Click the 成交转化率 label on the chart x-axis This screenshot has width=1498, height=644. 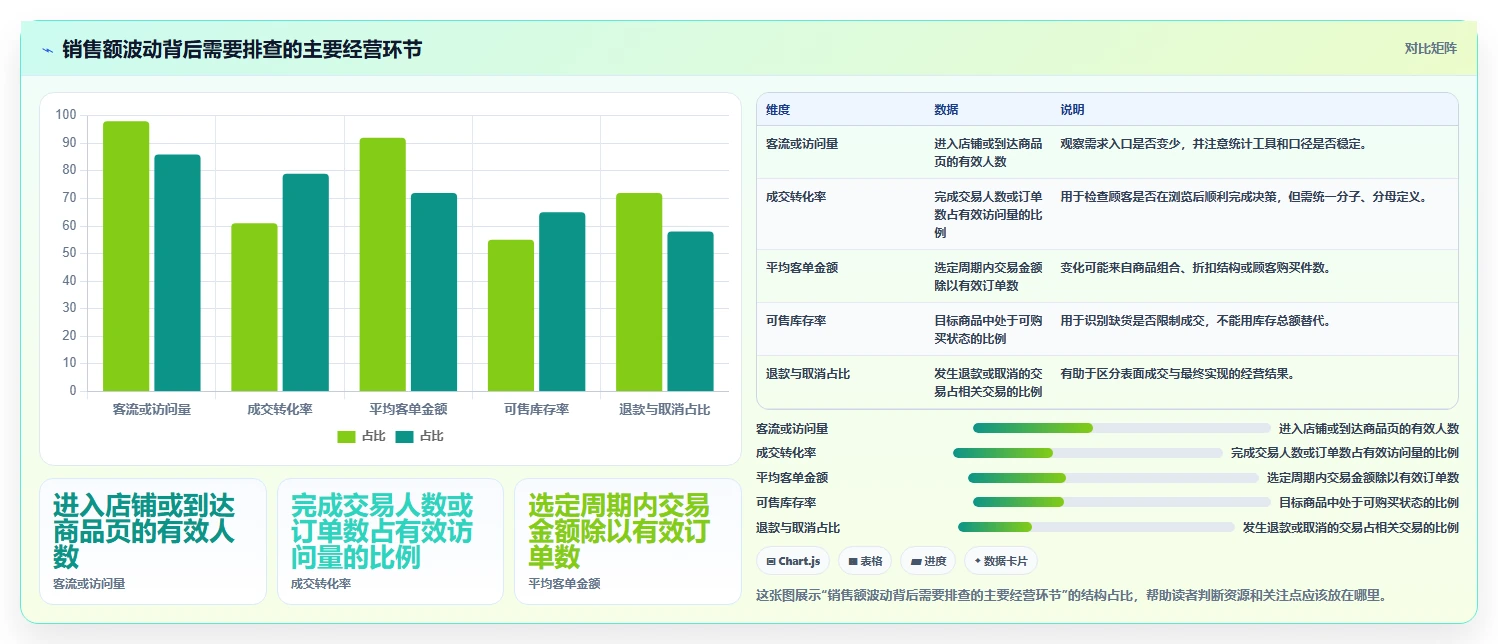click(x=280, y=410)
